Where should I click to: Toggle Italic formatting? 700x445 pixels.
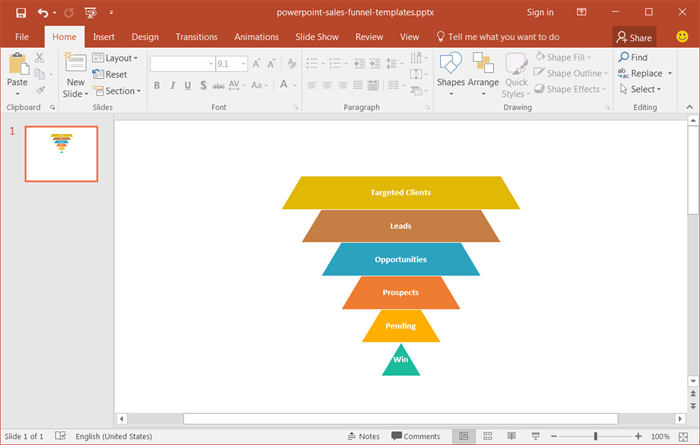coord(172,85)
